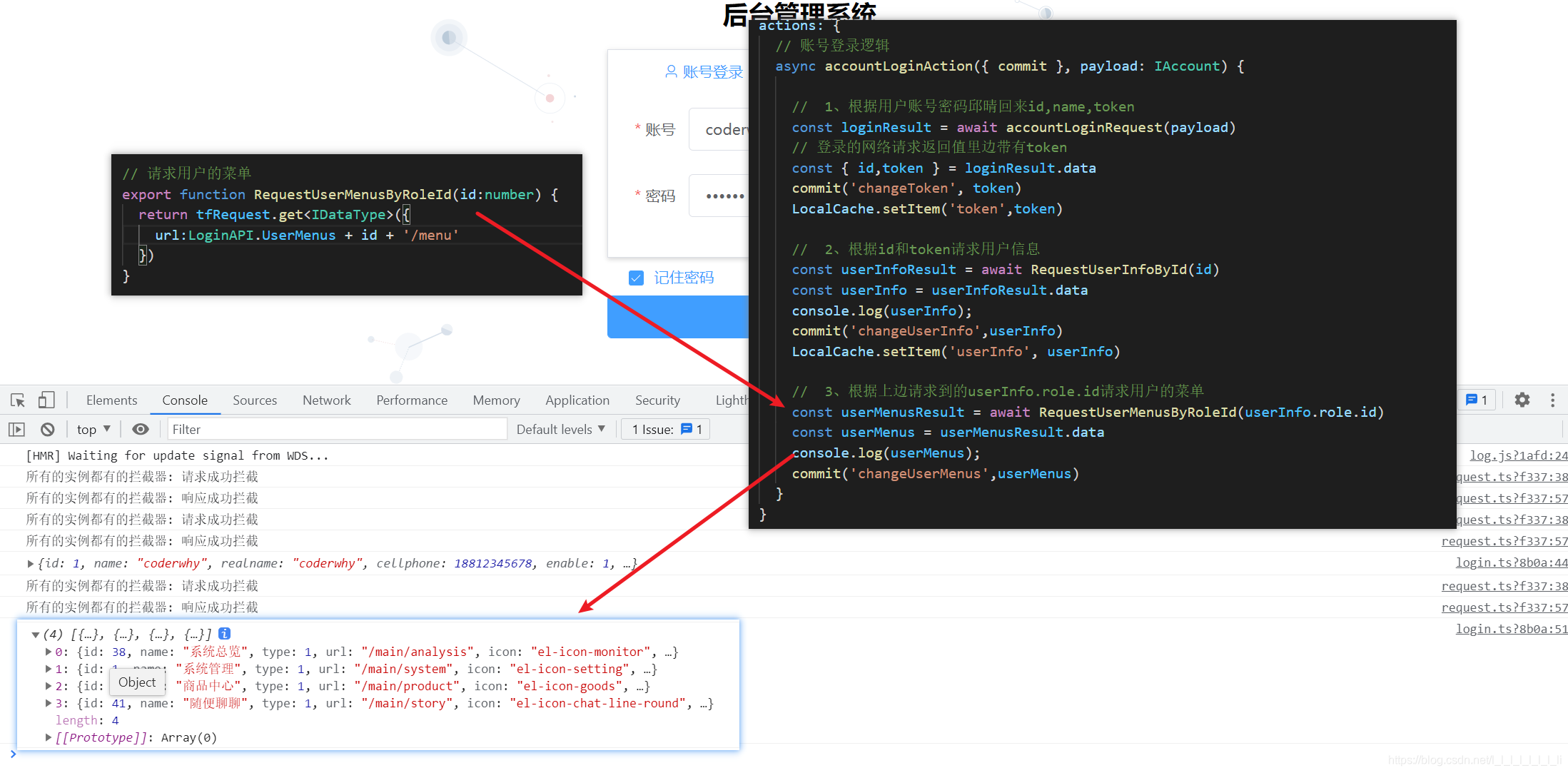1568x773 pixels.
Task: Switch to the Network tab
Action: [x=326, y=400]
